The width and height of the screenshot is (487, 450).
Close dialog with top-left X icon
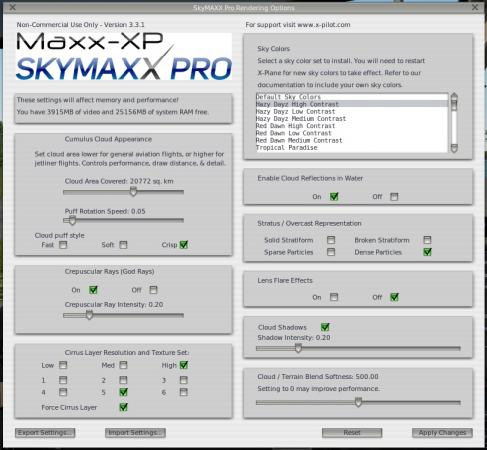pyautogui.click(x=12, y=7)
